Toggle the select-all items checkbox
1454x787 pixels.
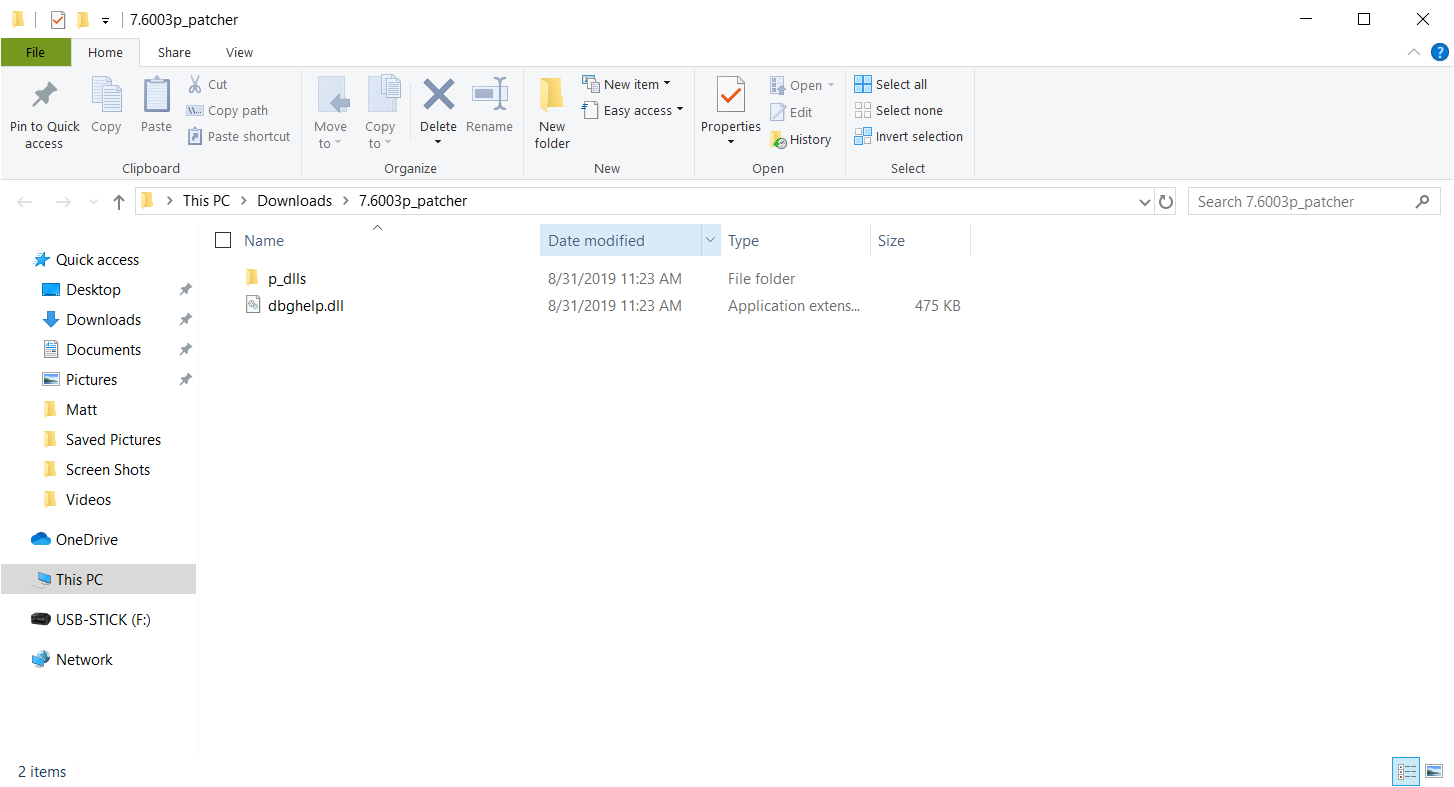click(x=223, y=240)
